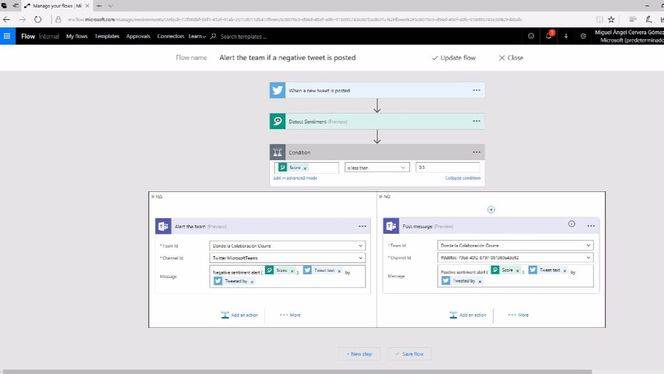This screenshot has width=664, height=374.
Task: Click the Condition step icon
Action: tap(277, 152)
